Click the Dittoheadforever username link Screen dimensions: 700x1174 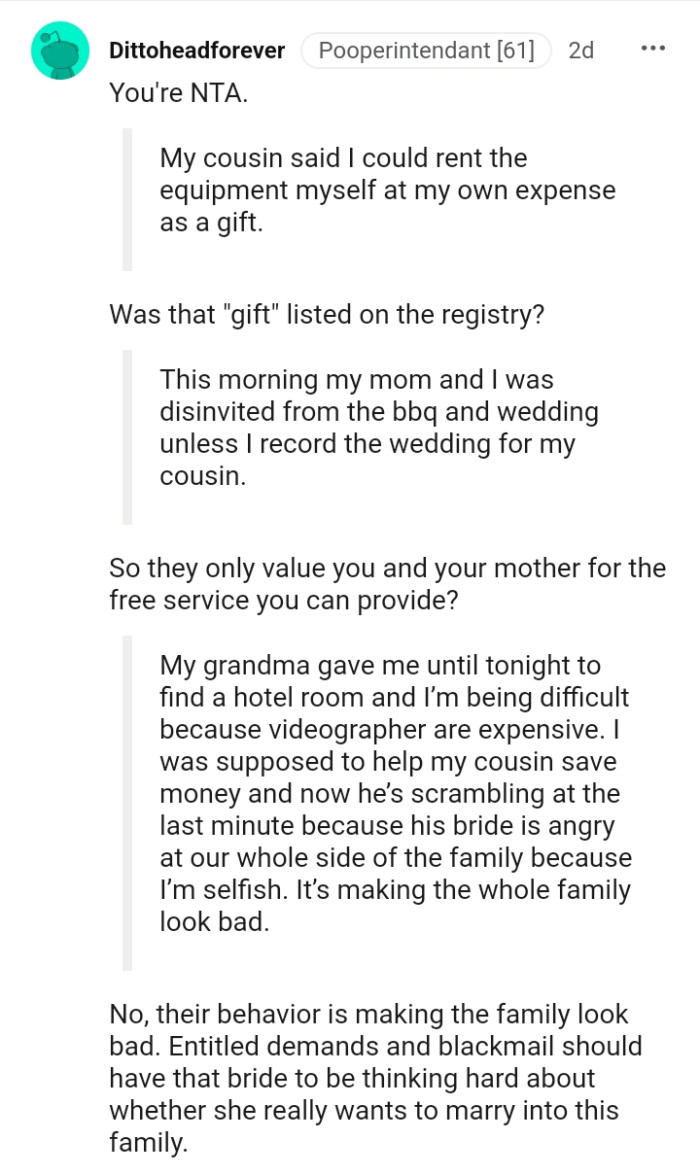click(196, 49)
